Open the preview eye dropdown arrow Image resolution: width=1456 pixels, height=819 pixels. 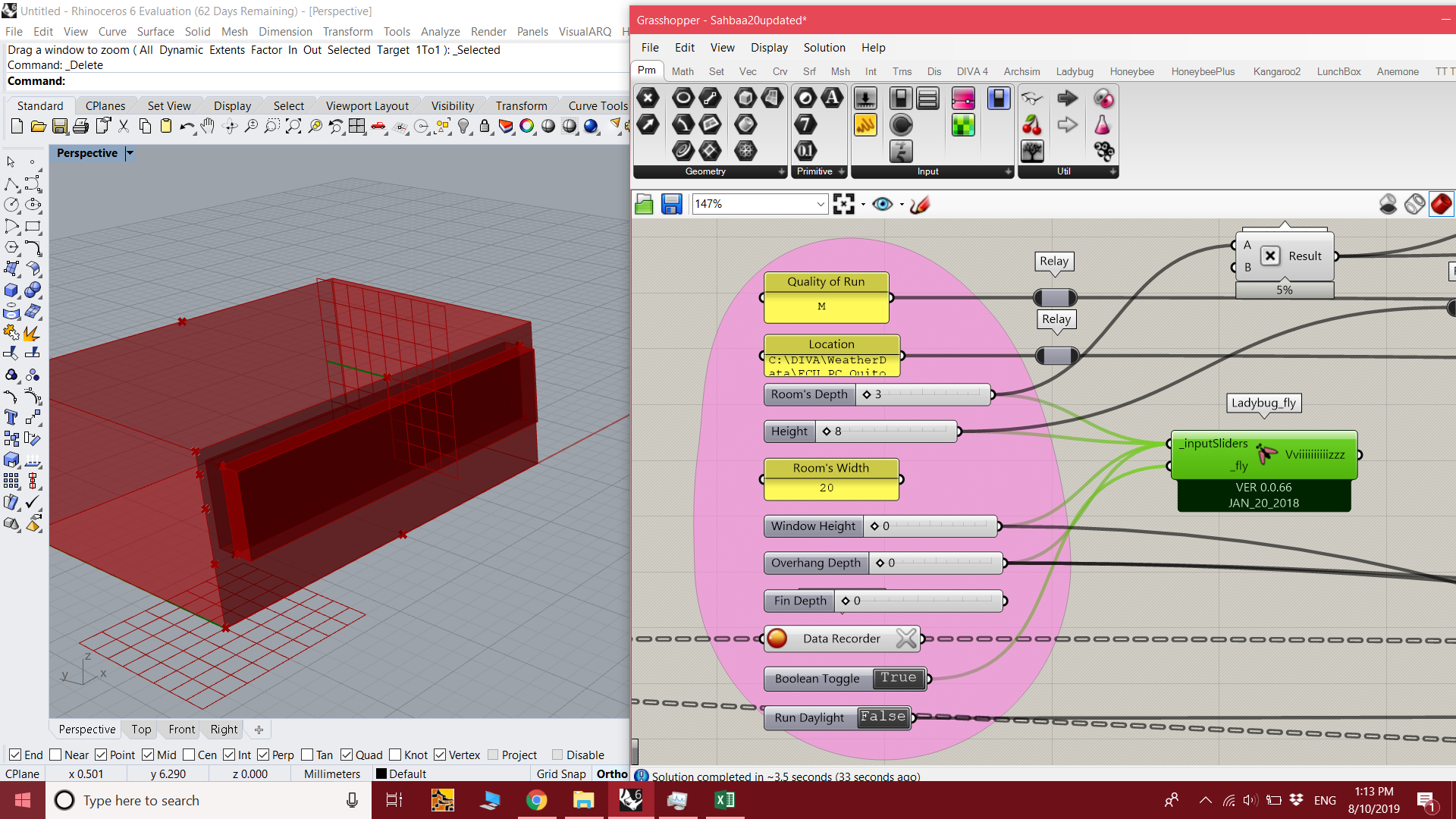pyautogui.click(x=901, y=205)
